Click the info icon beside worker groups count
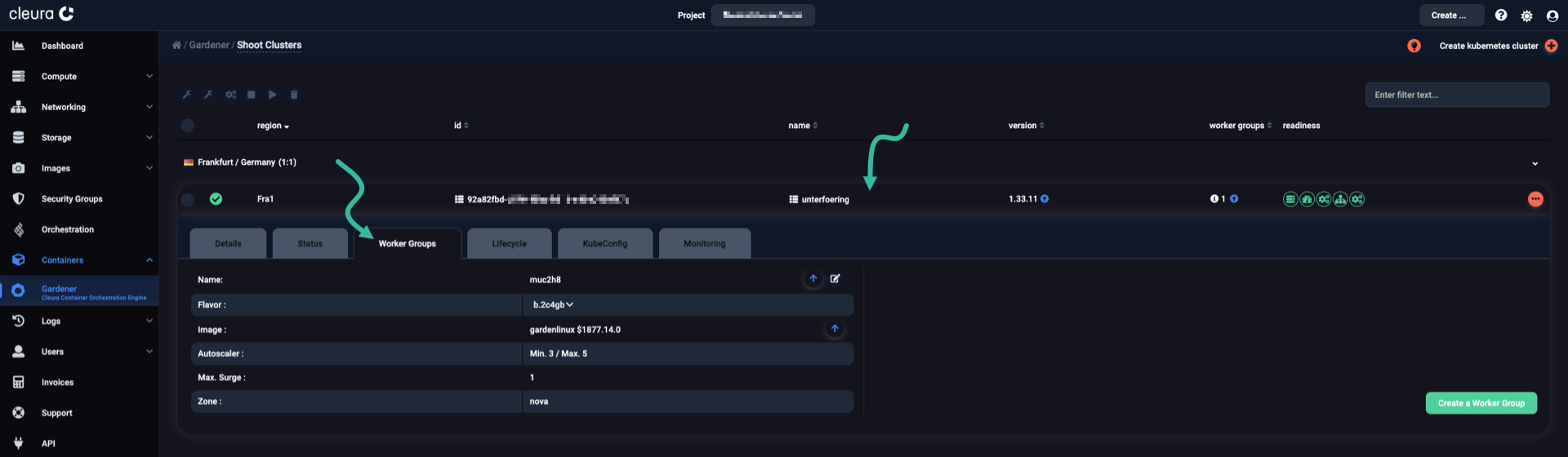The width and height of the screenshot is (1568, 457). (1214, 199)
